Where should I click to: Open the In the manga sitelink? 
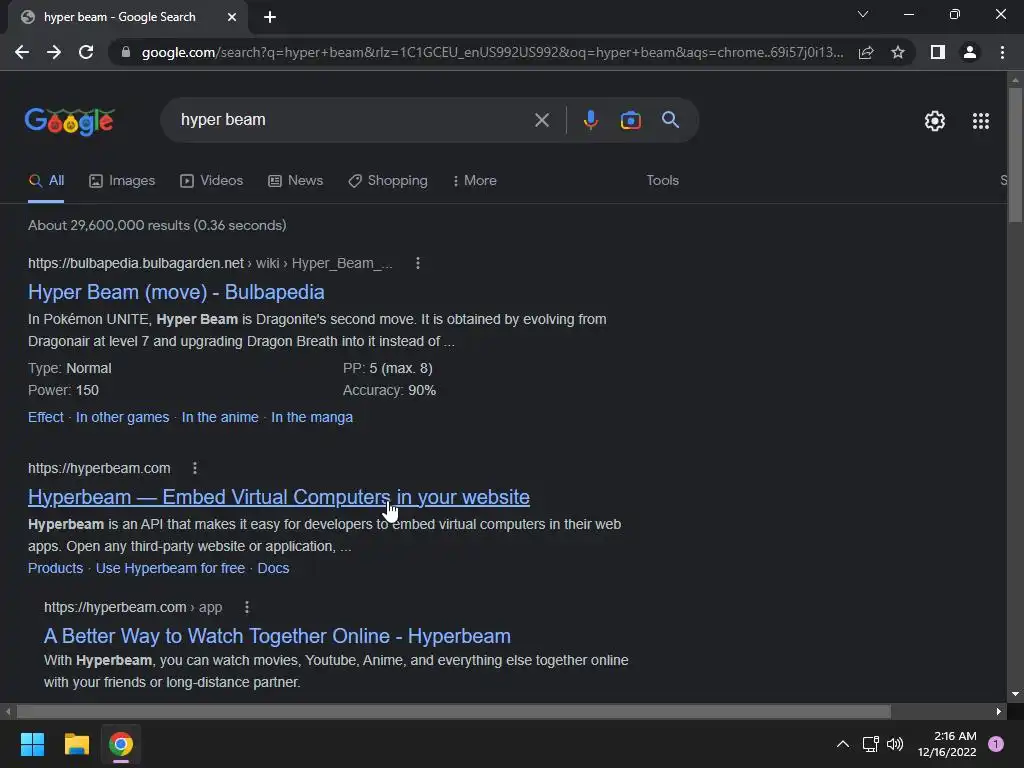(312, 417)
